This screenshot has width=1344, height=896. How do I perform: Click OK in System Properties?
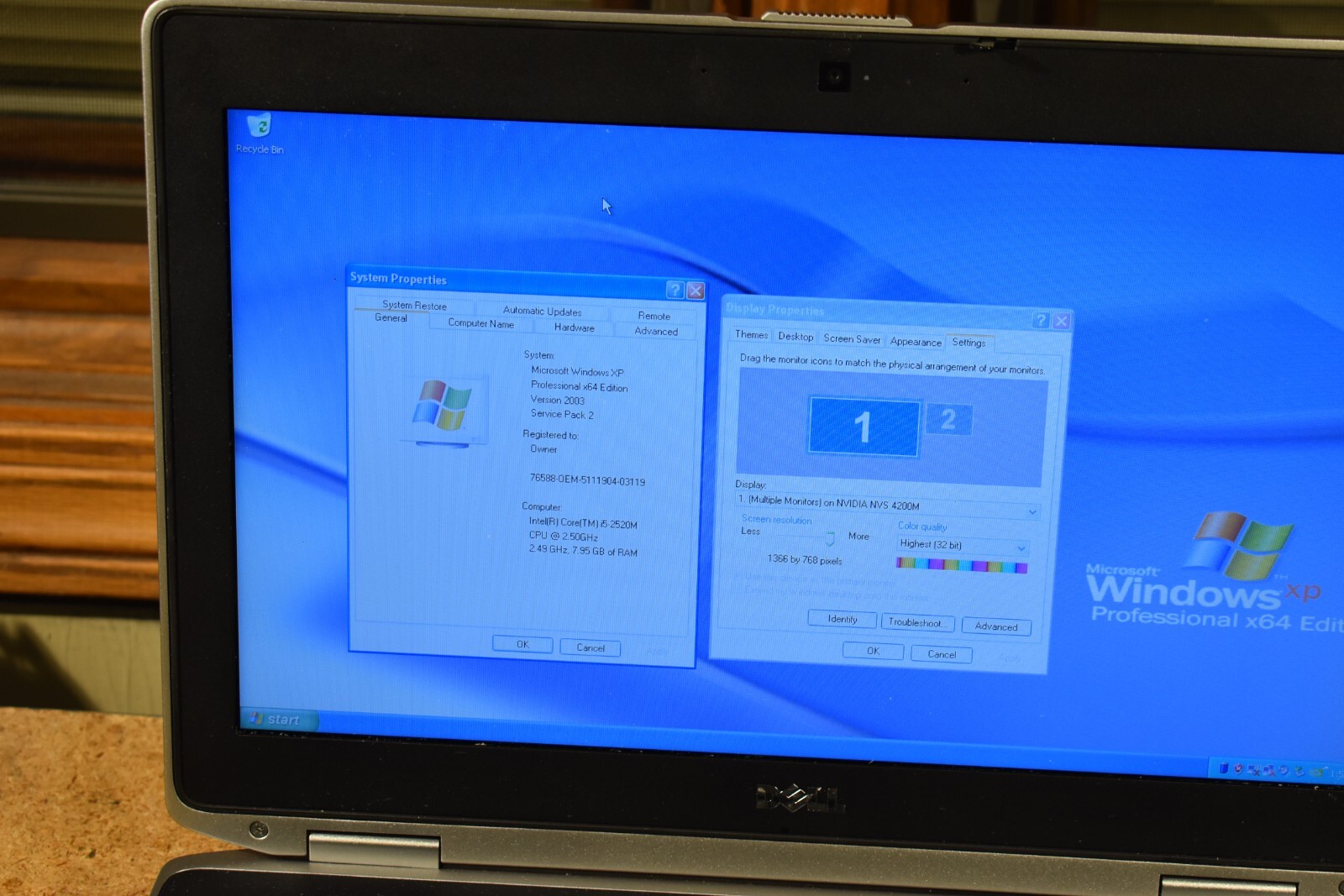tap(522, 644)
